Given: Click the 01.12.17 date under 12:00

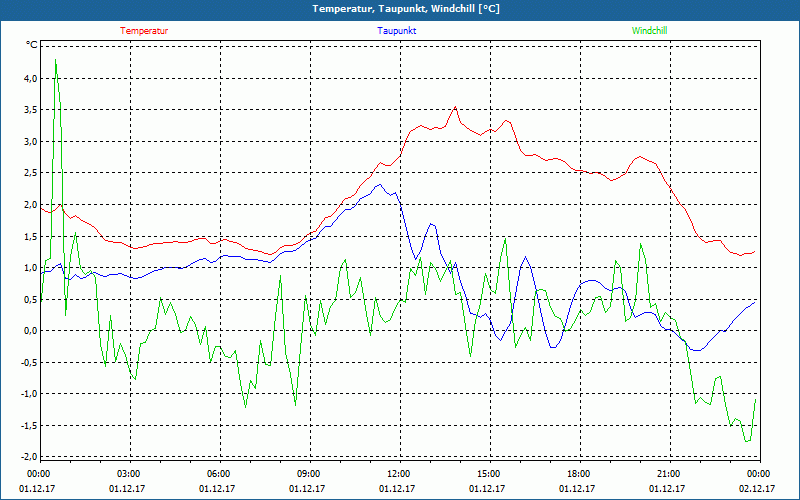Looking at the screenshot, I should 397,489.
